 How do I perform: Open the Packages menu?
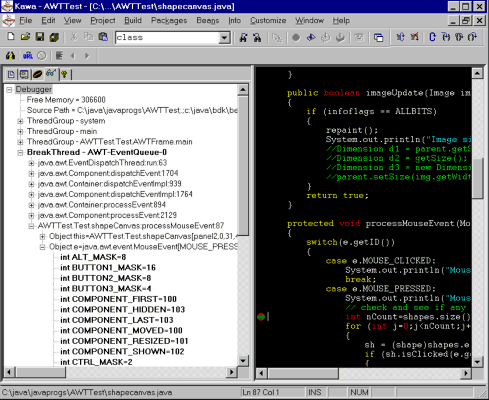point(169,21)
